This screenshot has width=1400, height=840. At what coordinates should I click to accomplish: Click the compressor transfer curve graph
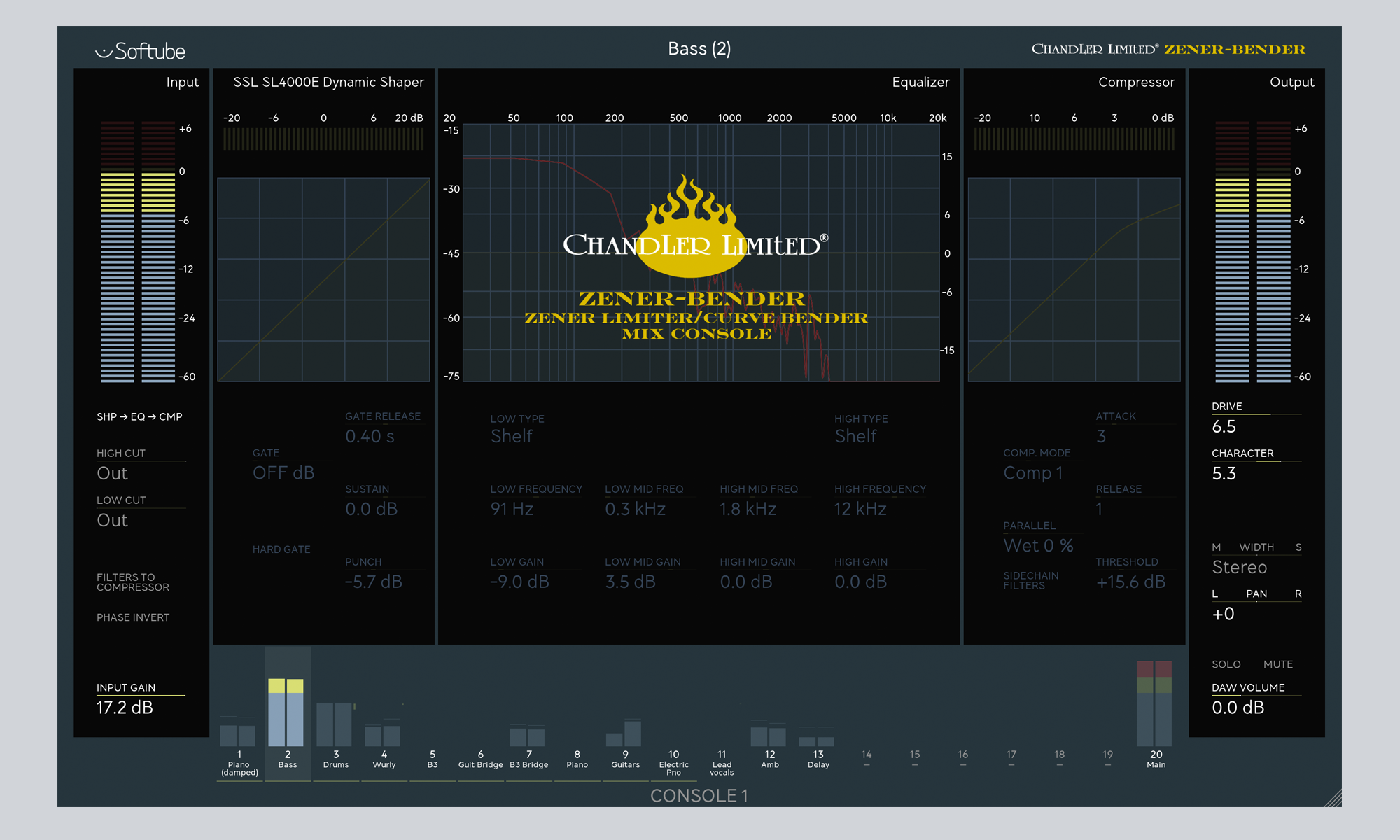[x=1074, y=279]
